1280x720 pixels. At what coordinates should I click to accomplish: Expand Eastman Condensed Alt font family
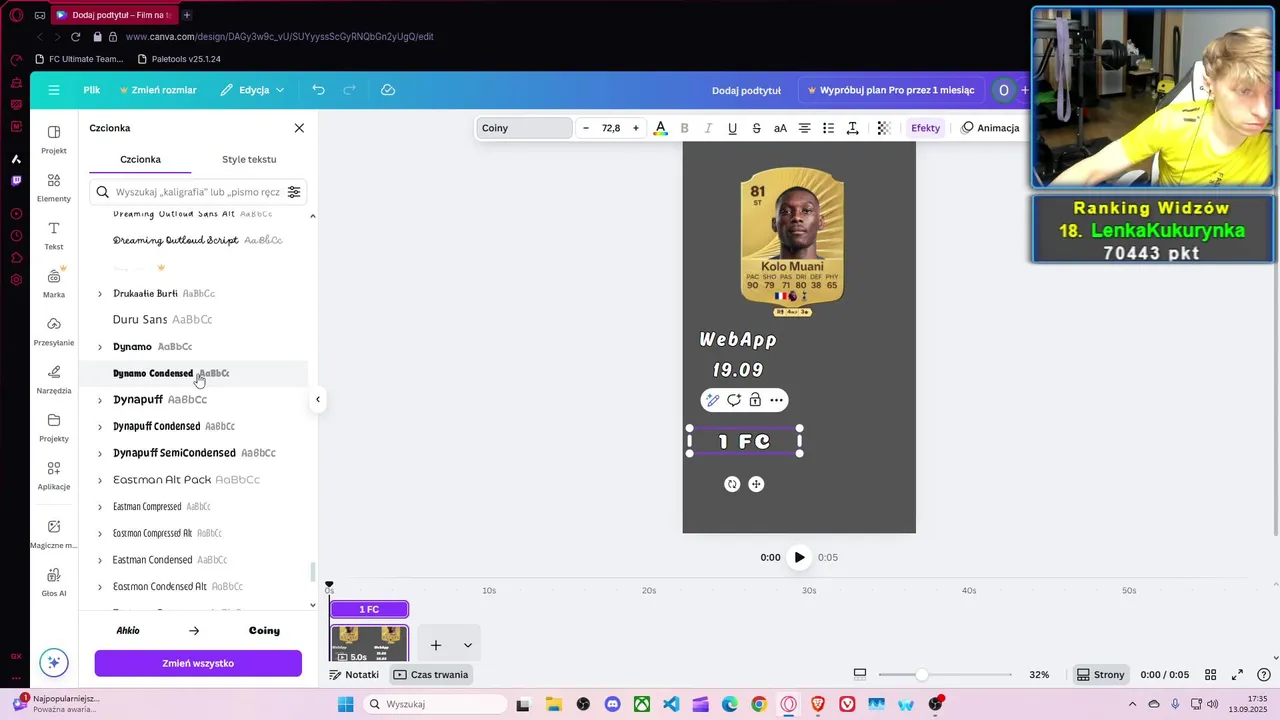(x=99, y=587)
